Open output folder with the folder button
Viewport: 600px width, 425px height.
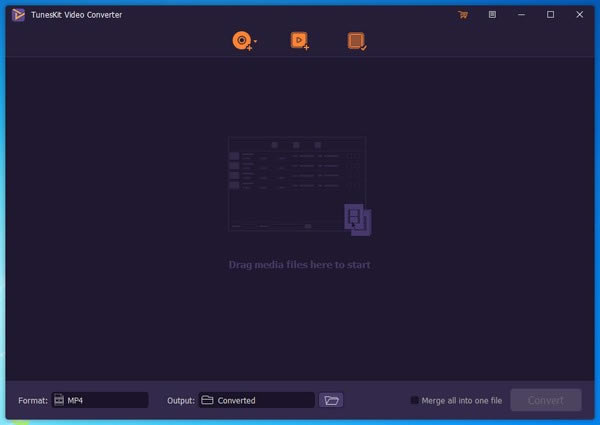(331, 400)
